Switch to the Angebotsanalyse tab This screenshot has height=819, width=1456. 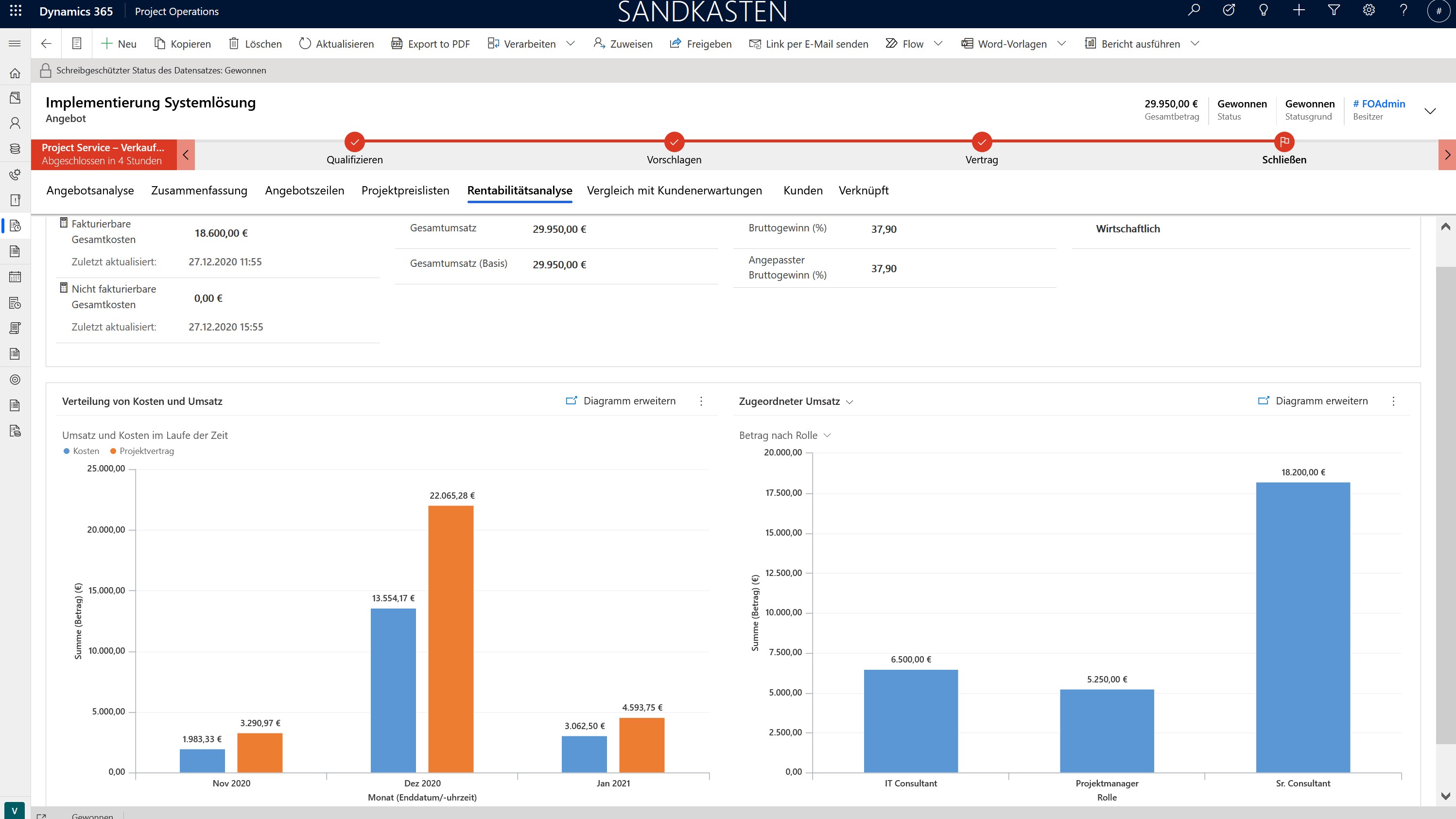pos(90,191)
